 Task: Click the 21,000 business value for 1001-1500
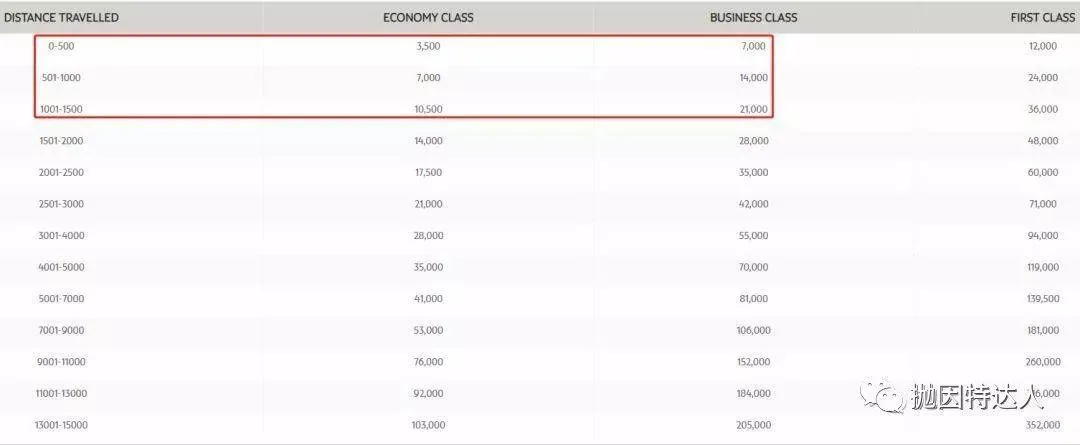(x=754, y=109)
